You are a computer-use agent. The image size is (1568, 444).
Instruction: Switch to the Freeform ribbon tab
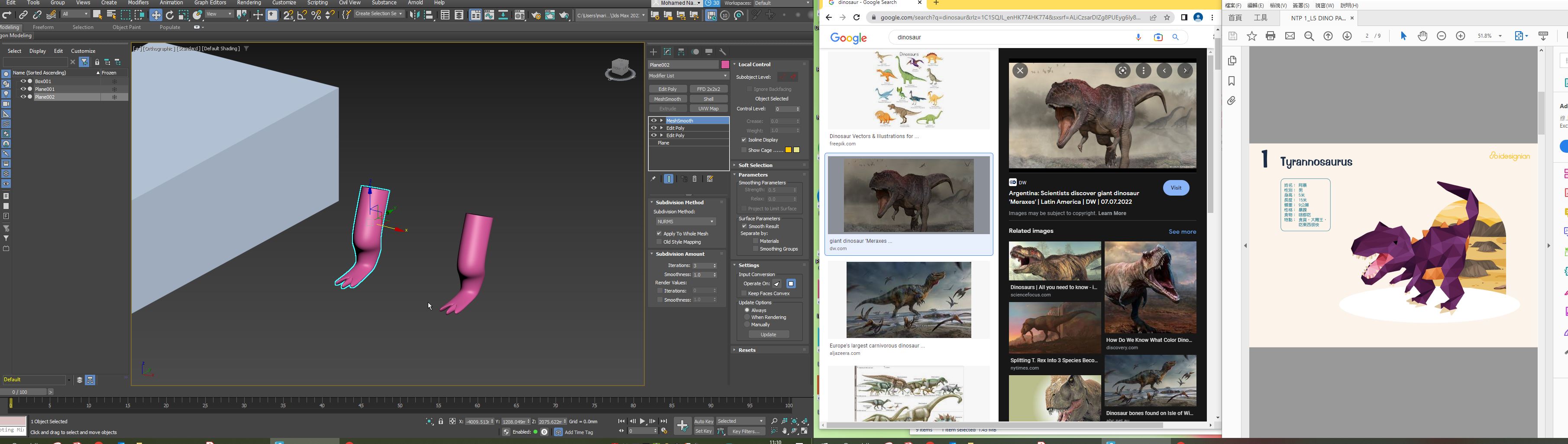pyautogui.click(x=43, y=27)
